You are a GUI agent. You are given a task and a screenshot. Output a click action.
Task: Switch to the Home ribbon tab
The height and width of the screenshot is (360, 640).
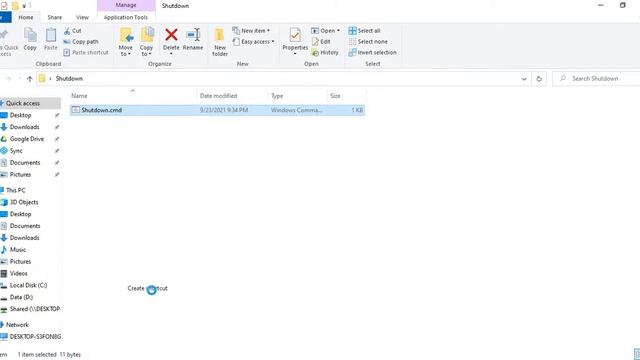click(26, 17)
